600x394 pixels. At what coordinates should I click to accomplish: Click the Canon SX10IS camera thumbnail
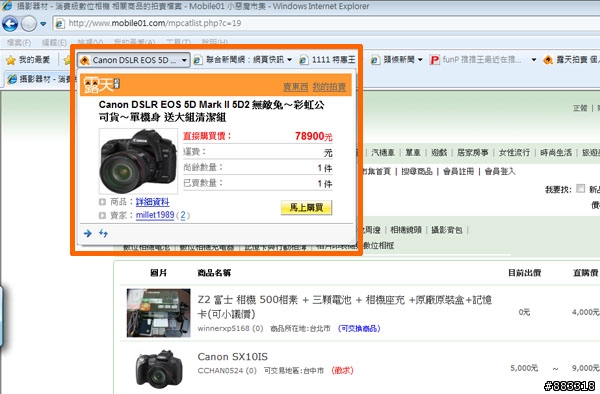click(x=159, y=368)
